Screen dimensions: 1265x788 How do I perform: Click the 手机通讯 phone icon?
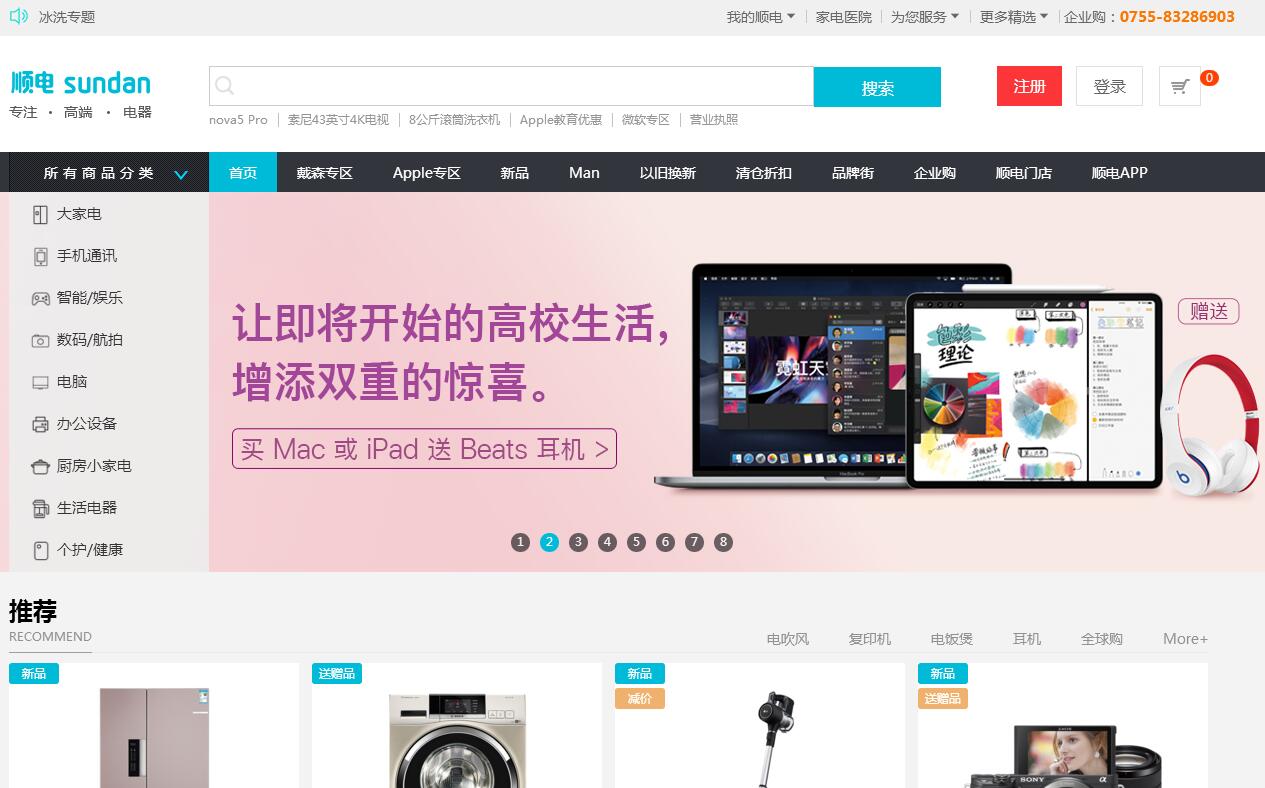pyautogui.click(x=40, y=256)
